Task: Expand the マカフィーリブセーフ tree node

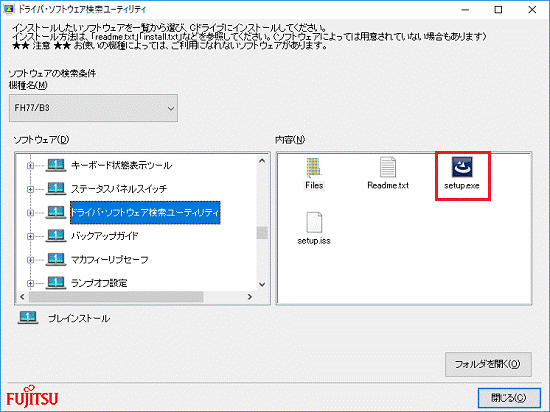Action: pos(30,259)
